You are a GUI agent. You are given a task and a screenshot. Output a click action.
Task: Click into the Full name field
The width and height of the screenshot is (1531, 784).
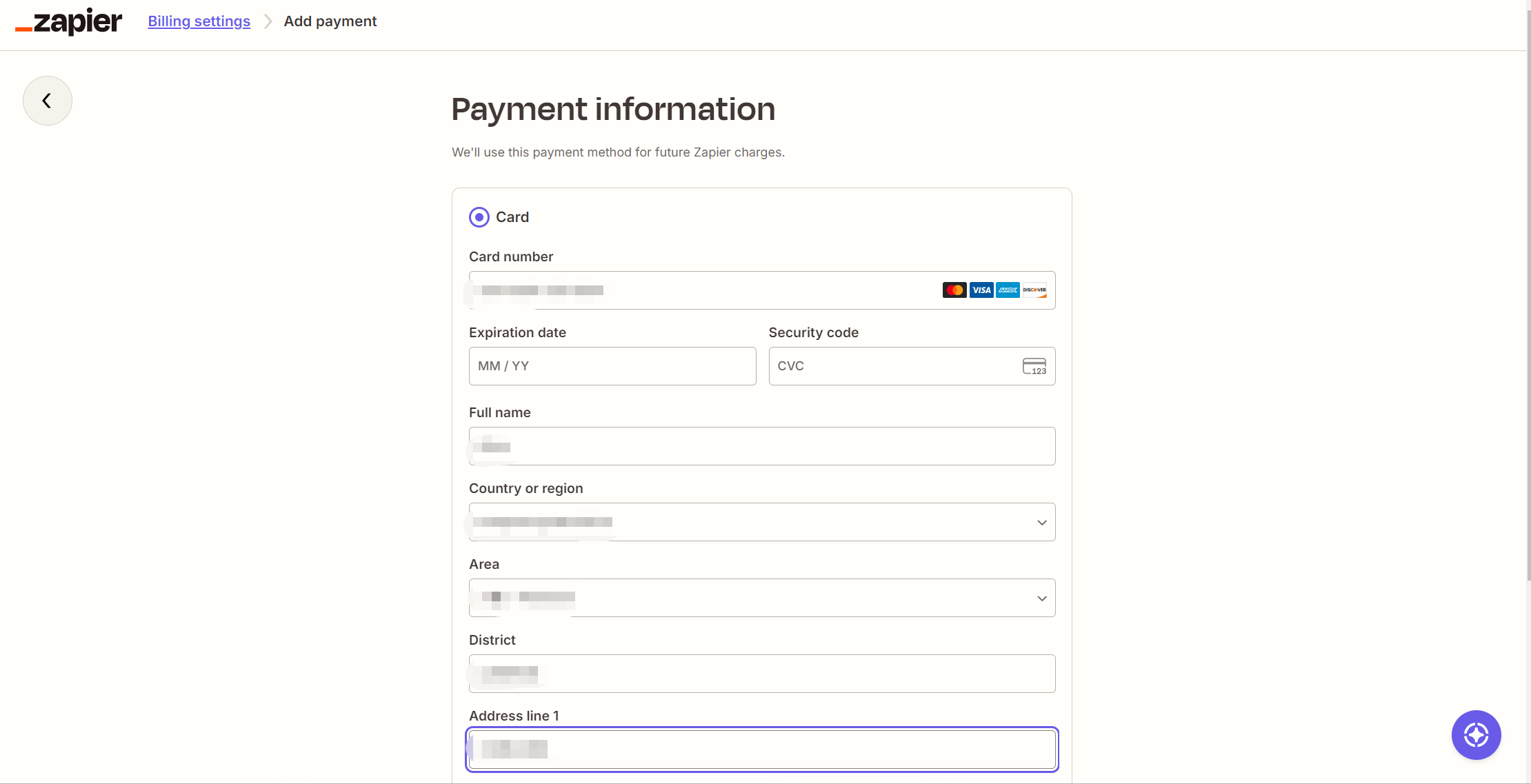(x=762, y=446)
